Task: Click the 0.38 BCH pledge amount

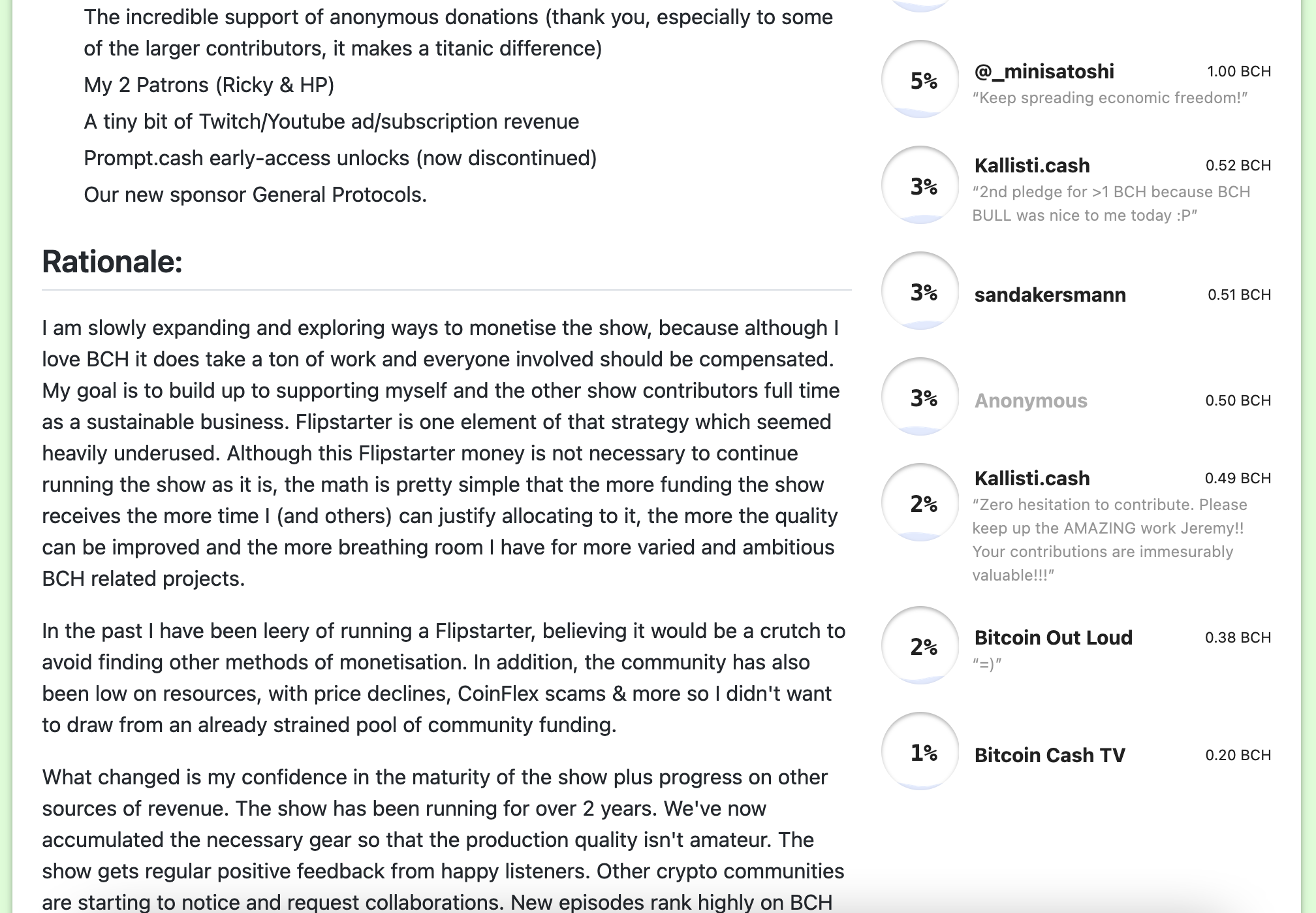Action: [x=1238, y=637]
